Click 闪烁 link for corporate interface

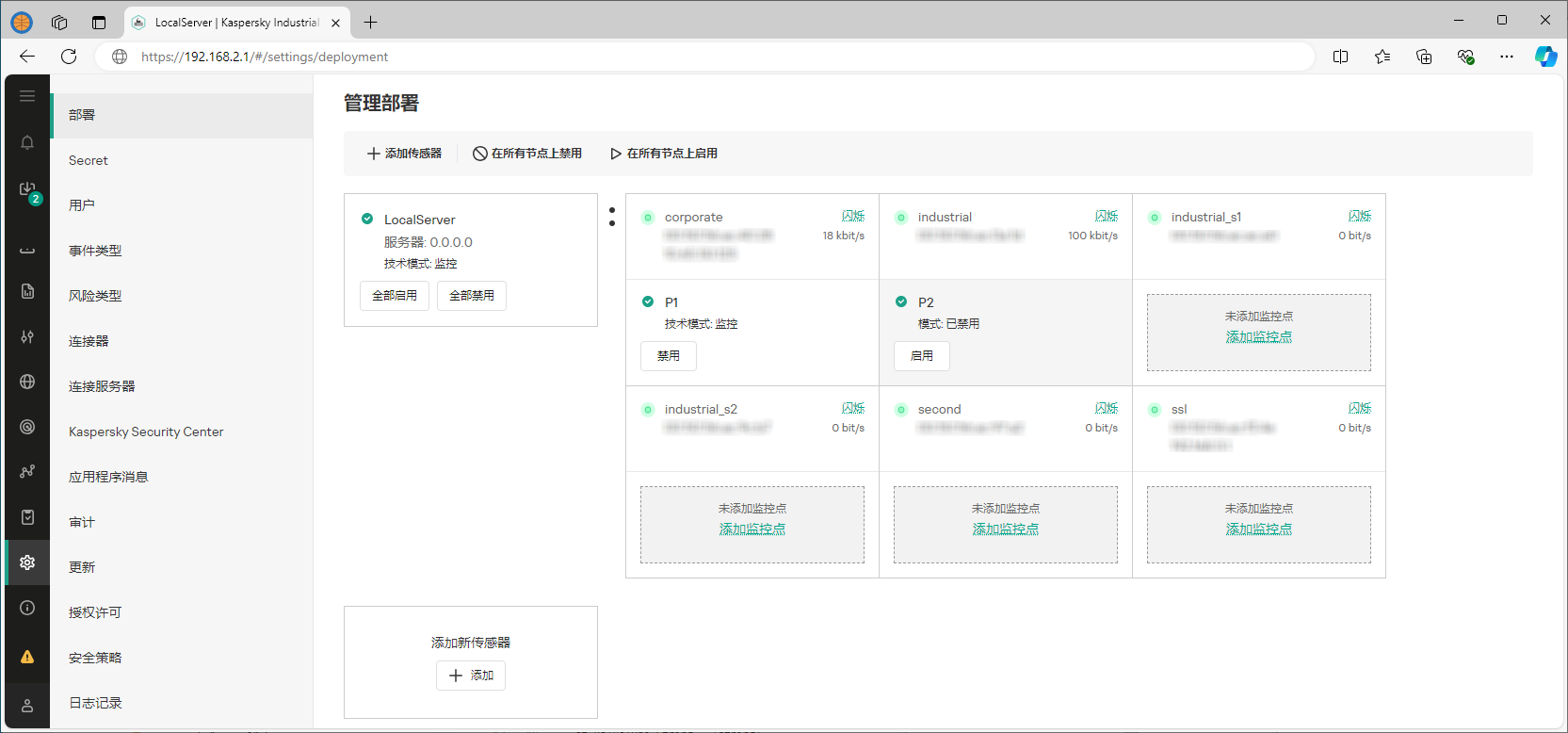click(852, 217)
